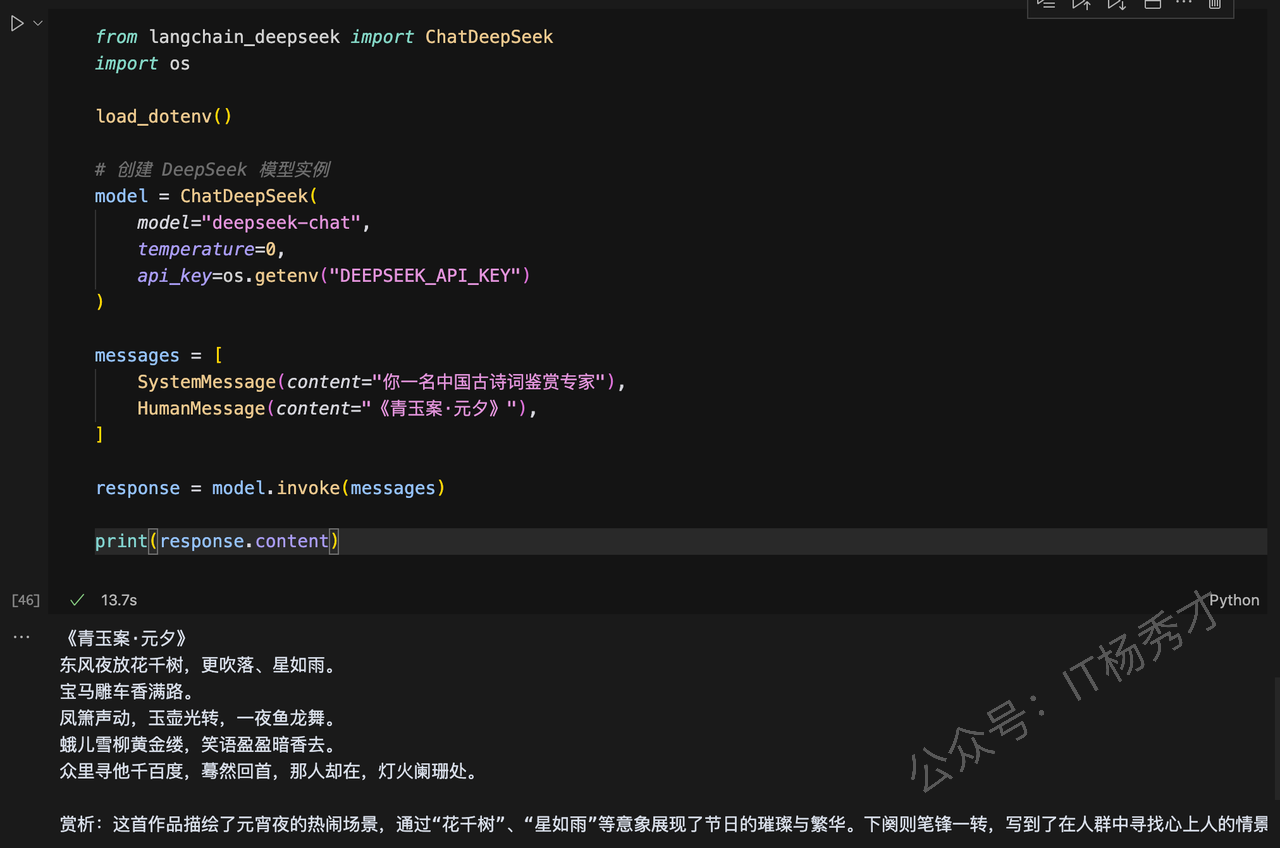Click the 'import os' line
The height and width of the screenshot is (848, 1280).
(142, 64)
